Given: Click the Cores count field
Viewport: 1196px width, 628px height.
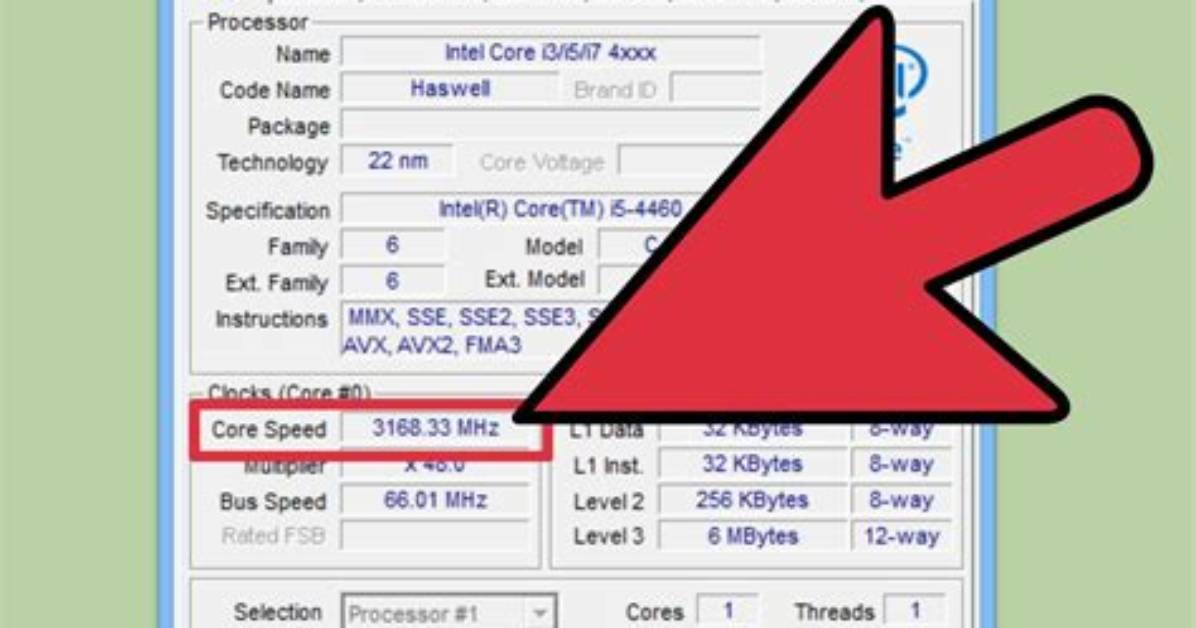Looking at the screenshot, I should coord(728,610).
